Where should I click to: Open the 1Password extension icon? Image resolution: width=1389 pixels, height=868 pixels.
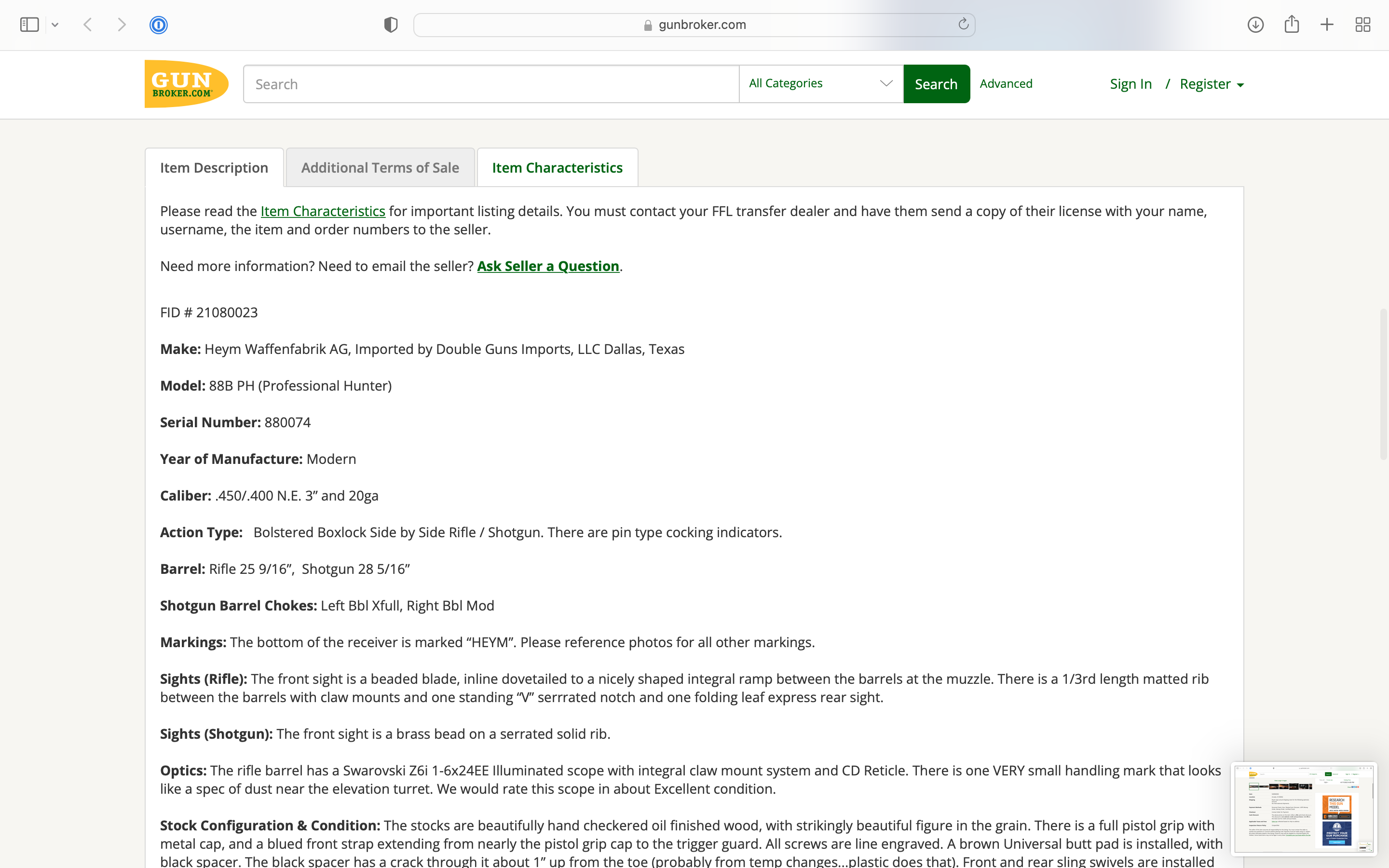coord(158,25)
